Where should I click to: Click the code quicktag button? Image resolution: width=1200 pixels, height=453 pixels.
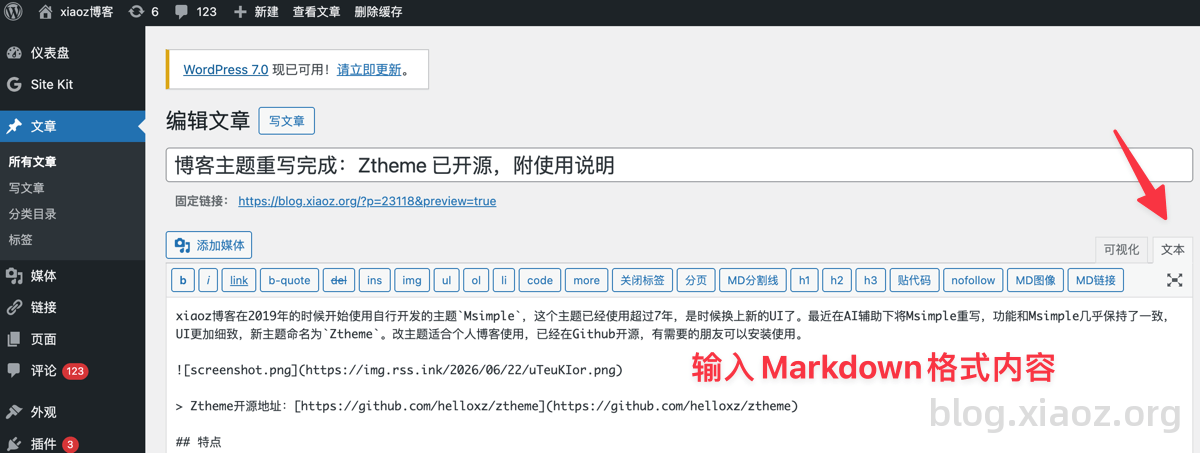coord(540,280)
